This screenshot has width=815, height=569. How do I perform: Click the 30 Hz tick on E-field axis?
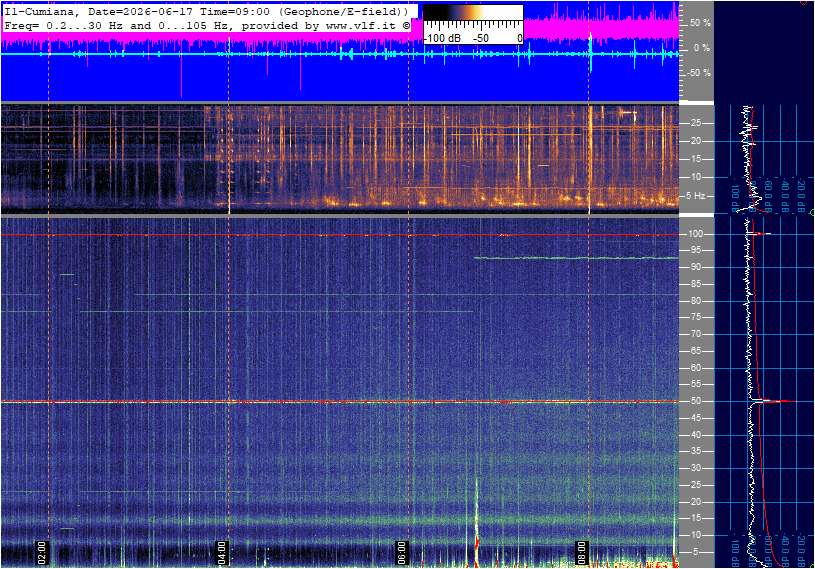(x=695, y=468)
